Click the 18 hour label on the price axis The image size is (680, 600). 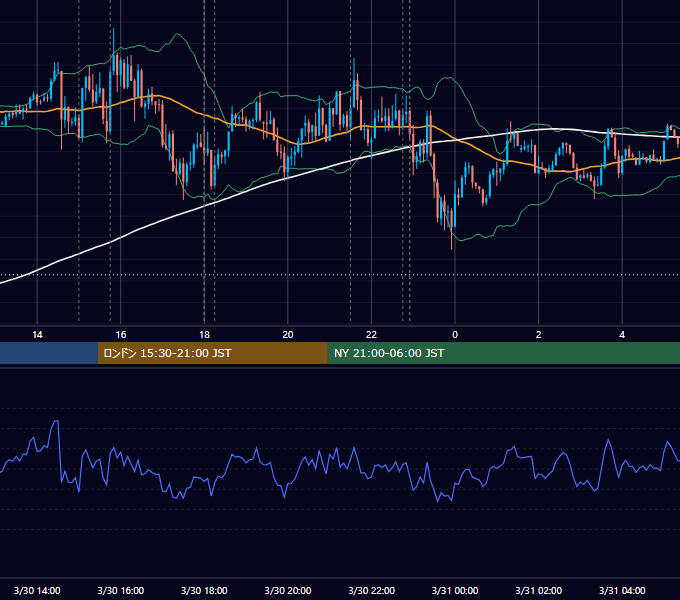[x=204, y=335]
